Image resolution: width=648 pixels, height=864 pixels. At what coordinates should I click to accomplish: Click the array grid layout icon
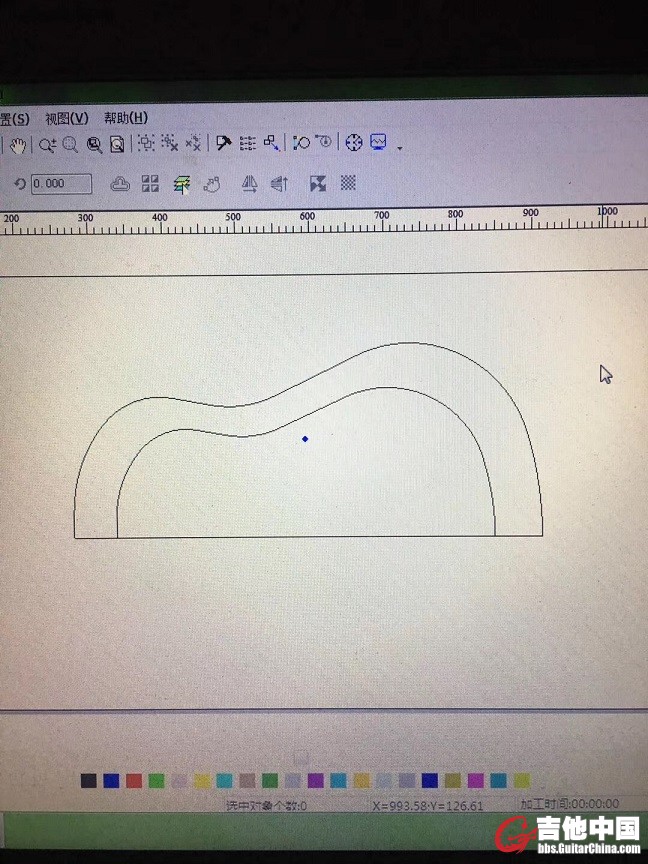point(150,183)
